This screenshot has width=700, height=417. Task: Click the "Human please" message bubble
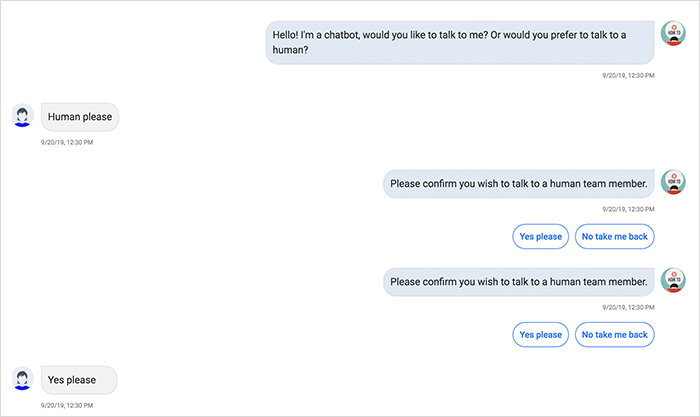pos(80,117)
